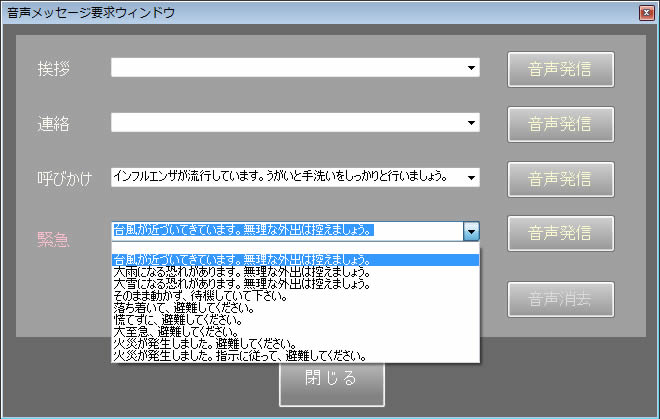Open the 呼びかけ dropdown arrow
660x419 pixels.
[470, 178]
